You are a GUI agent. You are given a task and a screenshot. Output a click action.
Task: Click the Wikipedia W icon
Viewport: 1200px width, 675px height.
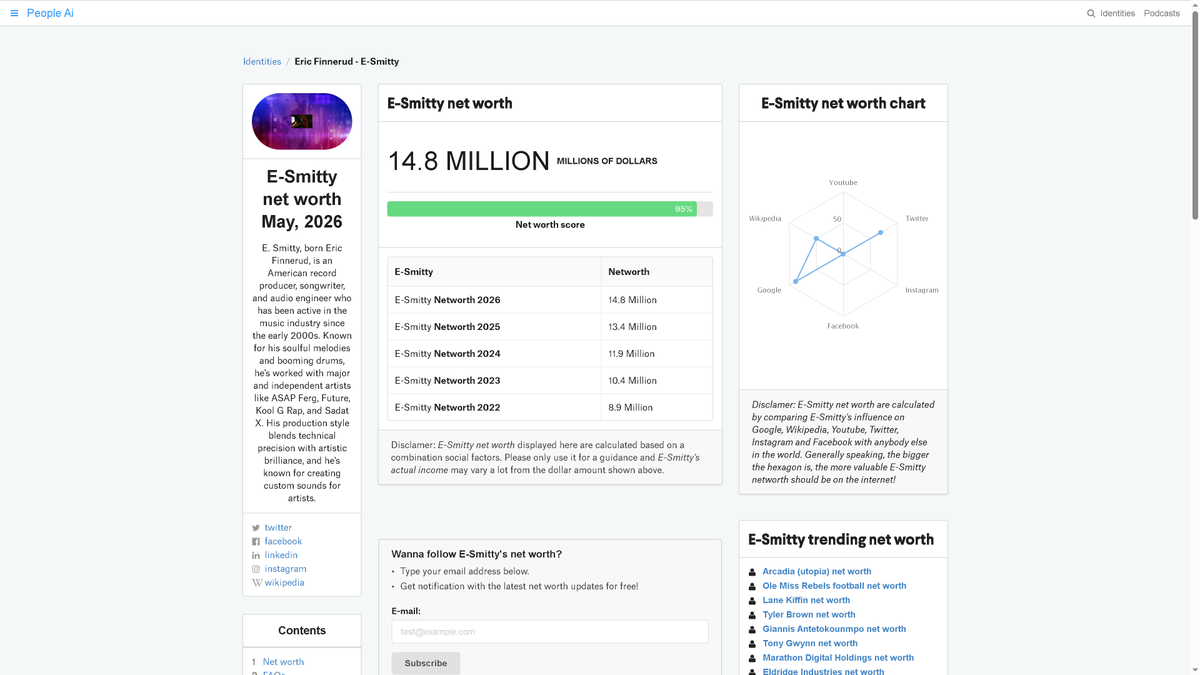click(x=257, y=582)
